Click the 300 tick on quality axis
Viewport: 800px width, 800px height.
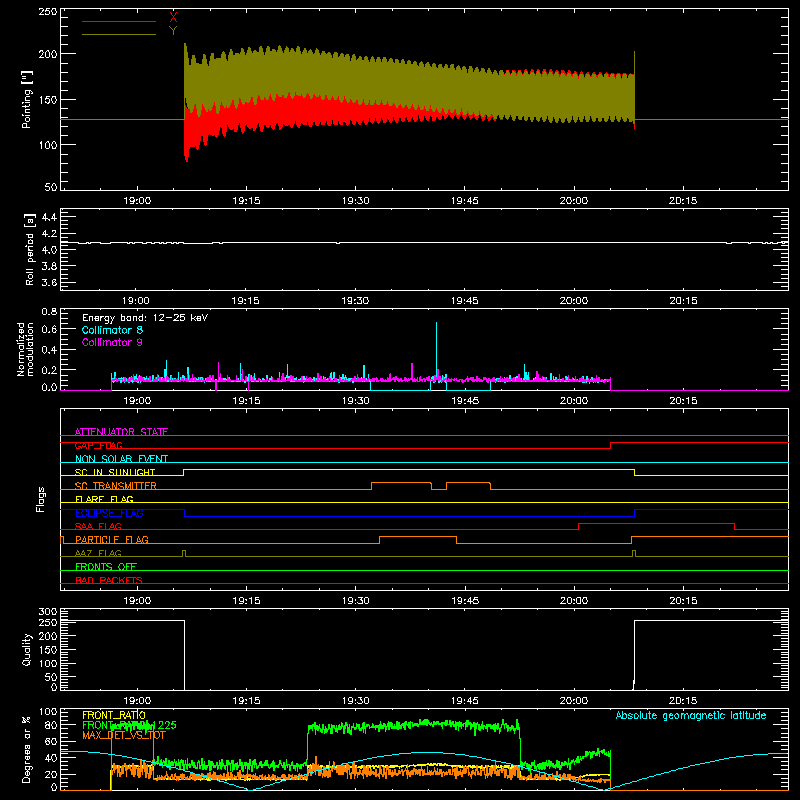(x=48, y=611)
